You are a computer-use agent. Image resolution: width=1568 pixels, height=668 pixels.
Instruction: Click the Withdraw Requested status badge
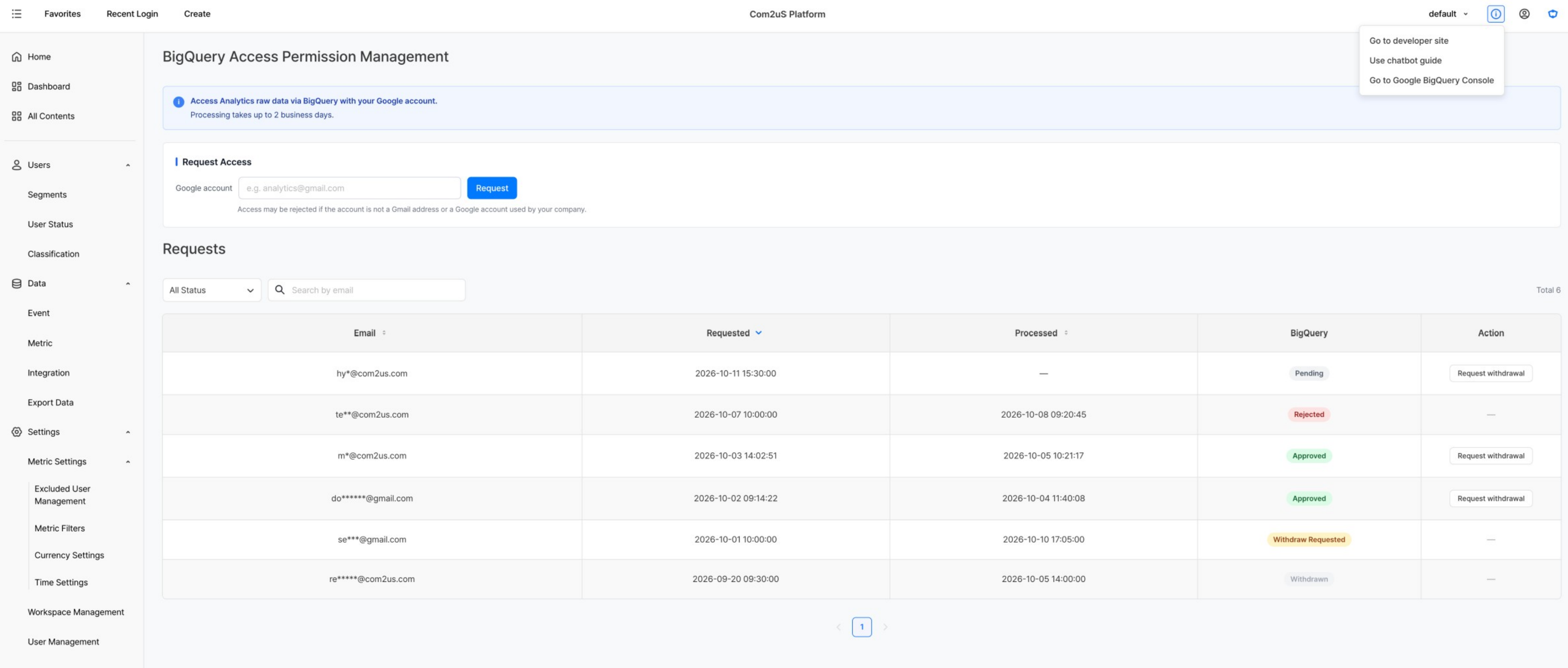point(1309,539)
